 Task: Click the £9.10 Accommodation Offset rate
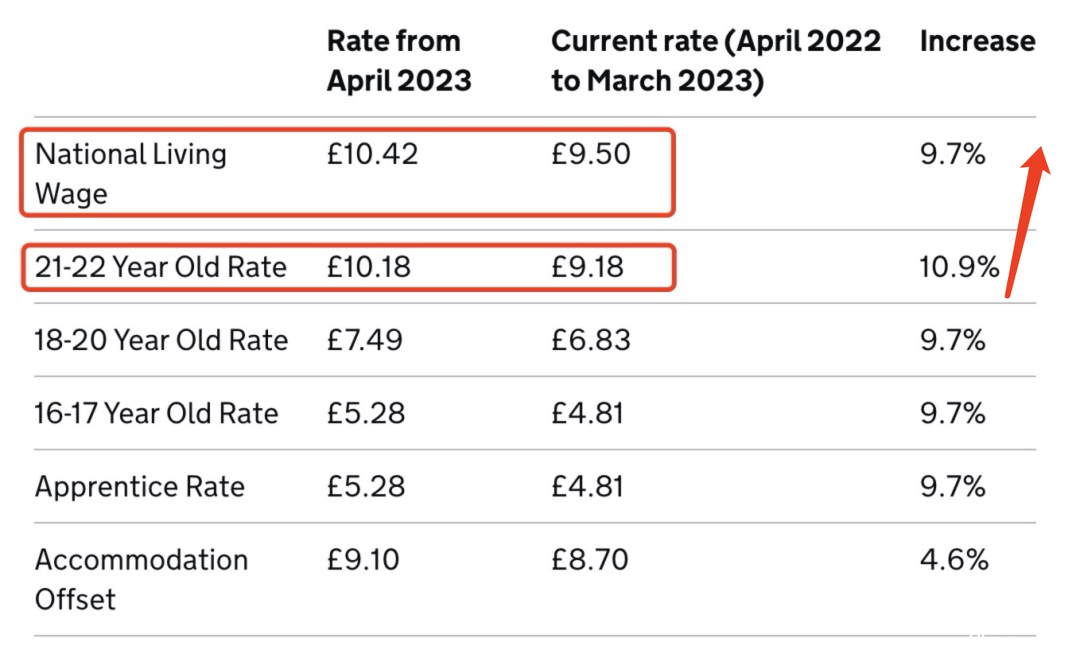(x=363, y=560)
